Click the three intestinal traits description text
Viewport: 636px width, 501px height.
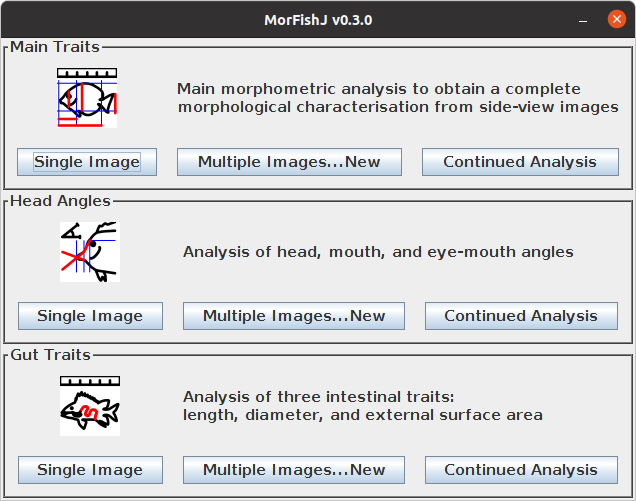click(363, 406)
